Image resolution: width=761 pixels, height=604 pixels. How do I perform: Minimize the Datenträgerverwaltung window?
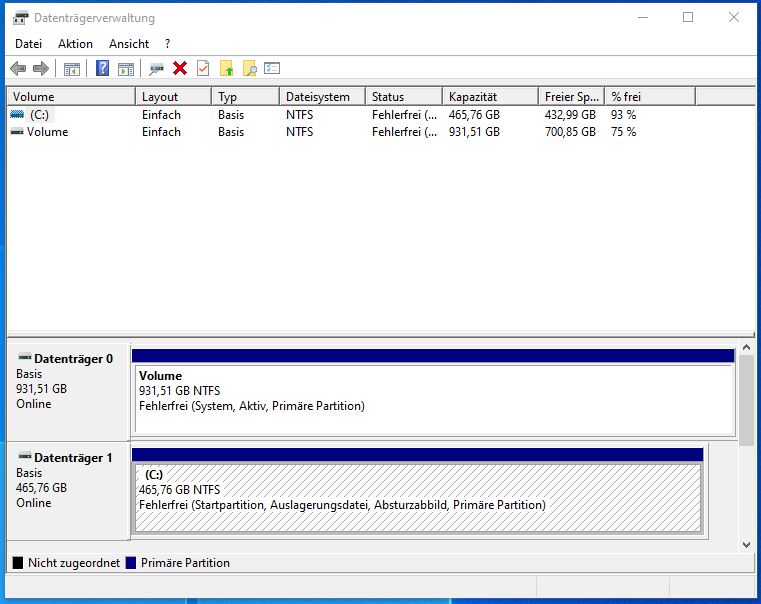coord(643,17)
